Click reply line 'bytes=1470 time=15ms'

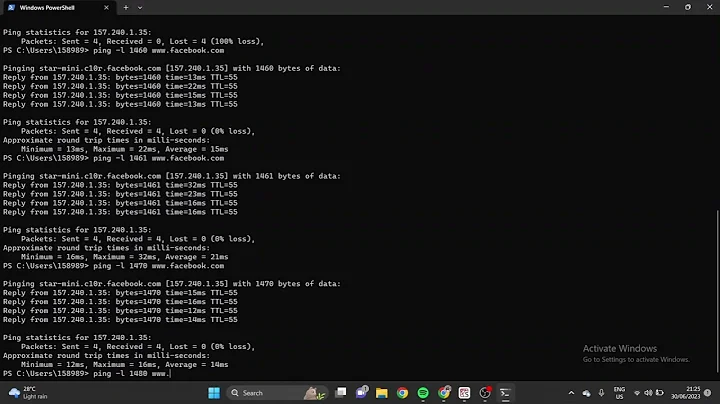tap(120, 293)
